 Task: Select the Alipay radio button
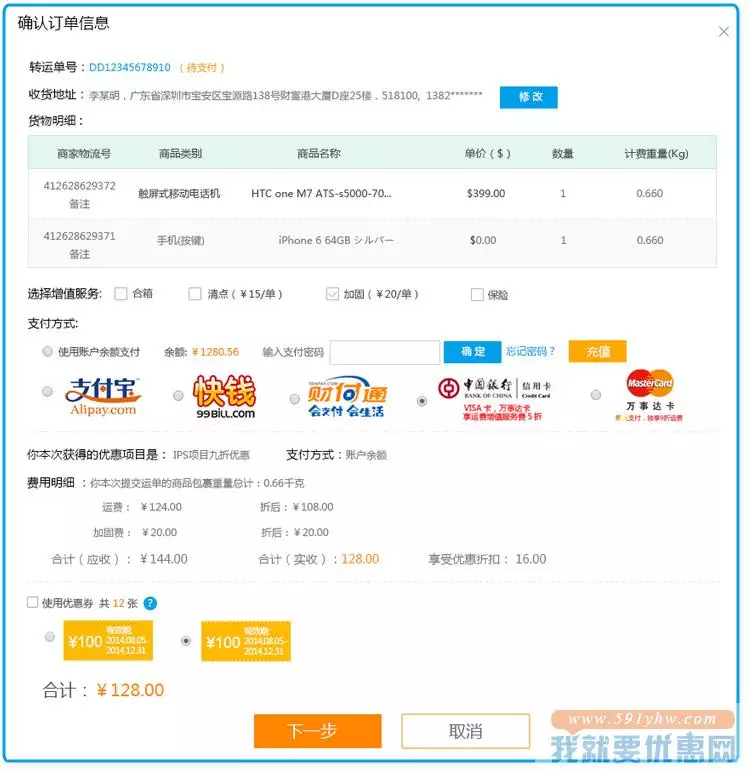coord(47,391)
